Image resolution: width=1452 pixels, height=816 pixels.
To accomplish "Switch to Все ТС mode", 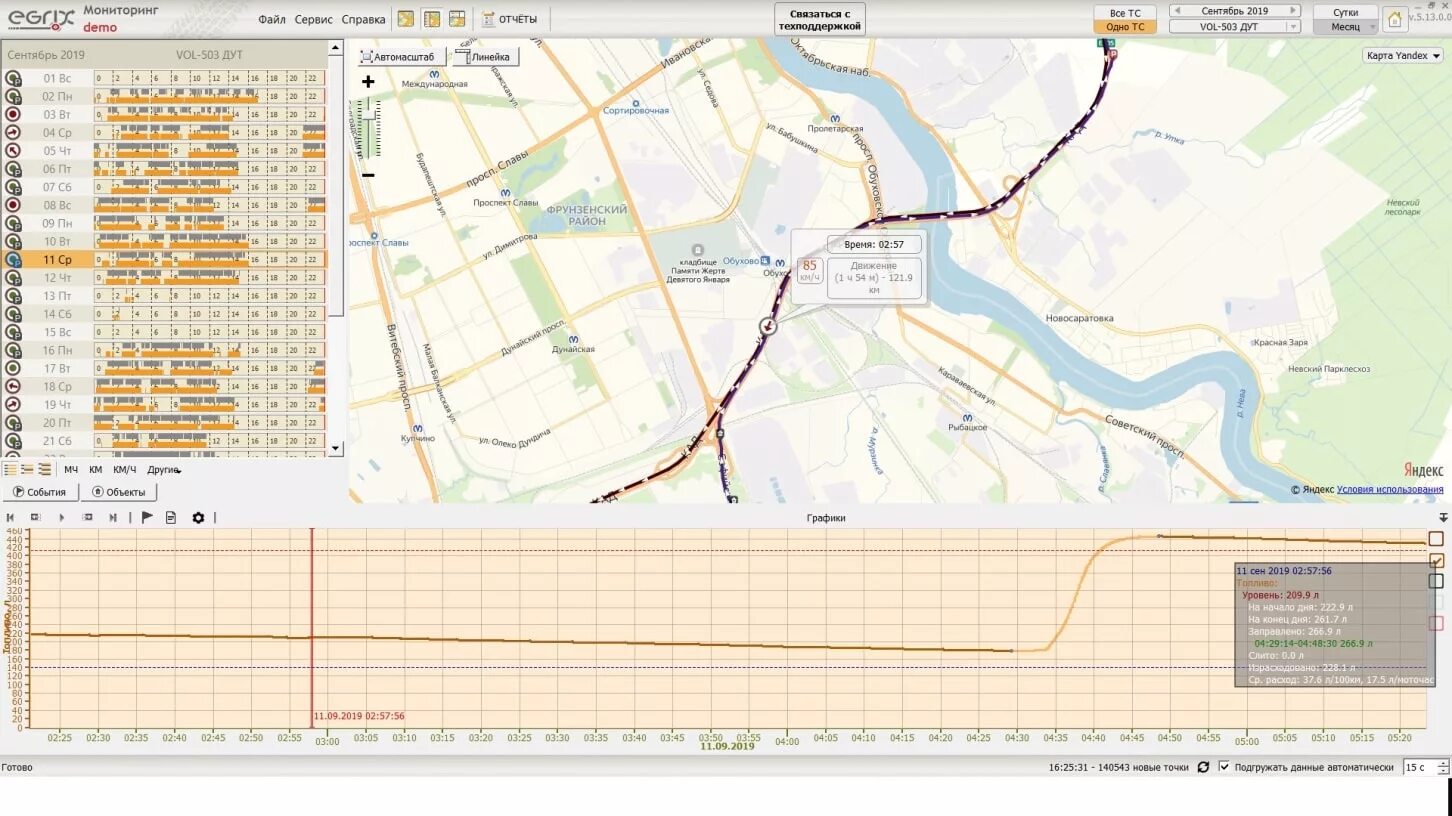I will 1125,13.
